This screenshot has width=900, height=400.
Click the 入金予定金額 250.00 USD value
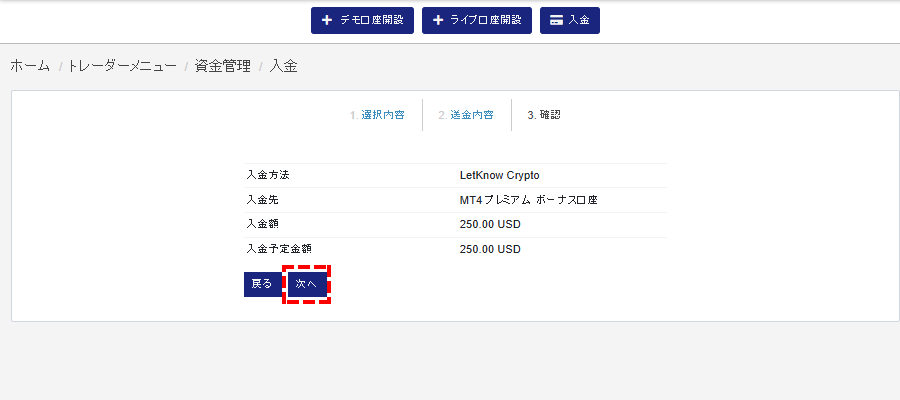pyautogui.click(x=490, y=250)
